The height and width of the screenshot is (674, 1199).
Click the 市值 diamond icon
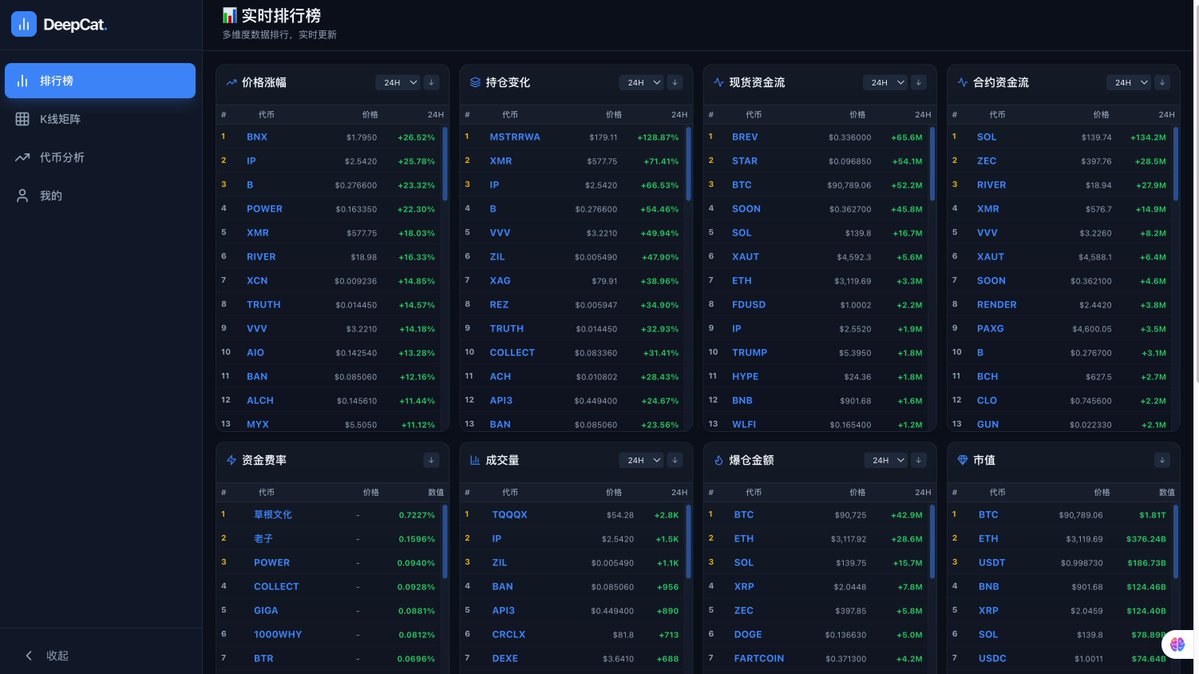point(962,460)
